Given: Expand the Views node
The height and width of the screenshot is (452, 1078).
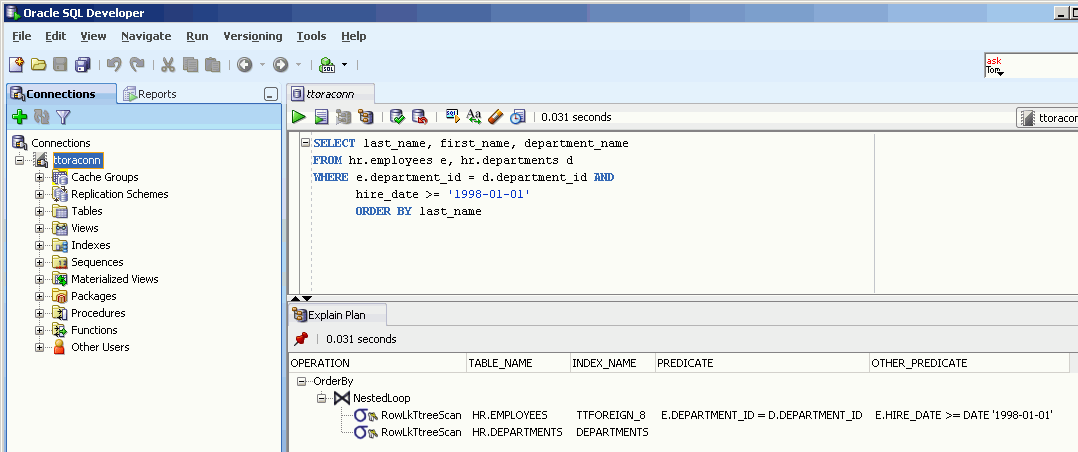Looking at the screenshot, I should pos(39,228).
